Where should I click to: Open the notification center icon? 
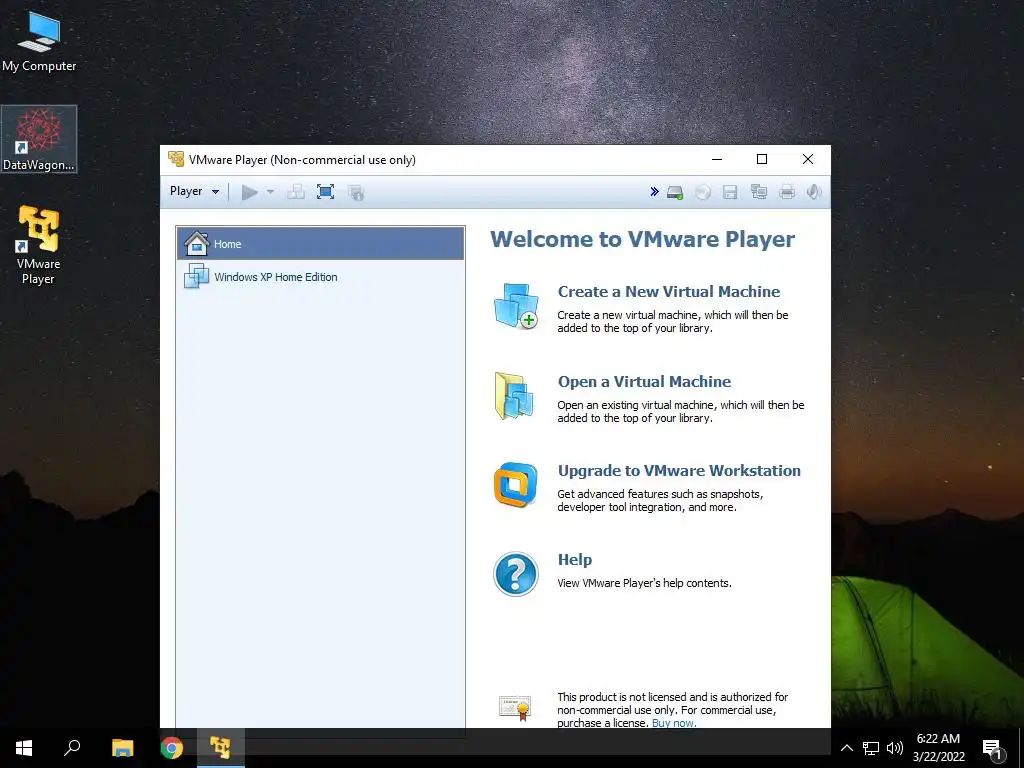tap(993, 750)
